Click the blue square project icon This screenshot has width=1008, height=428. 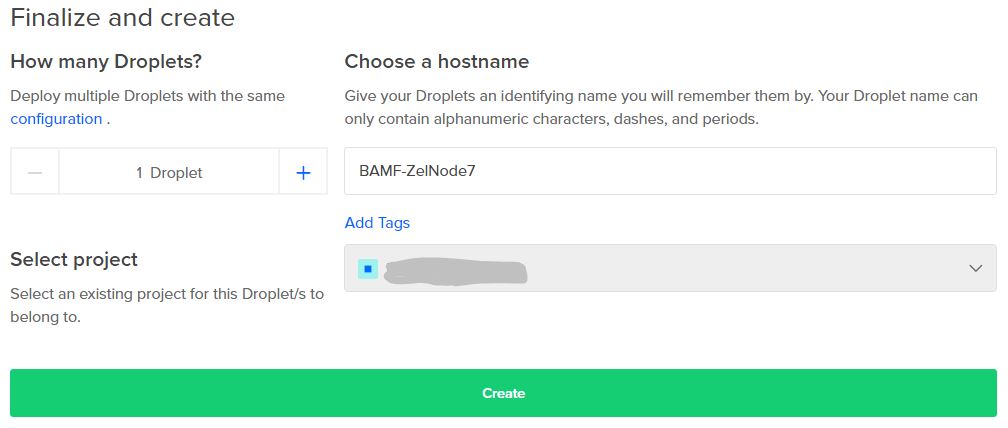pos(368,269)
